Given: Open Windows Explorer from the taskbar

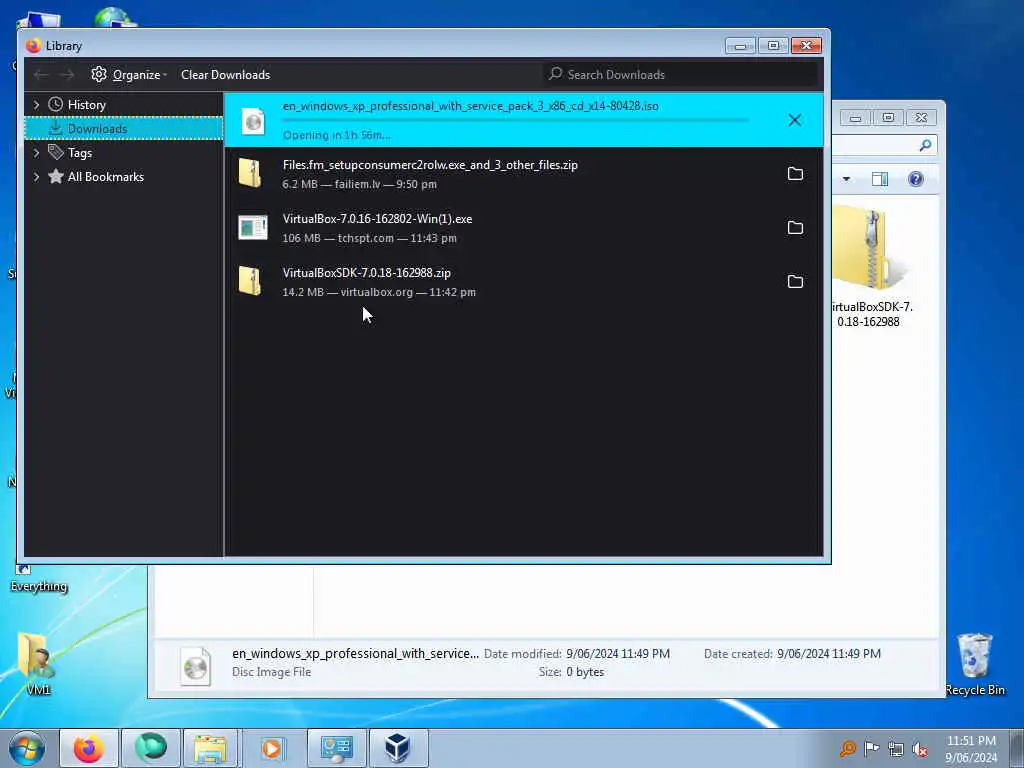Looking at the screenshot, I should coord(210,748).
